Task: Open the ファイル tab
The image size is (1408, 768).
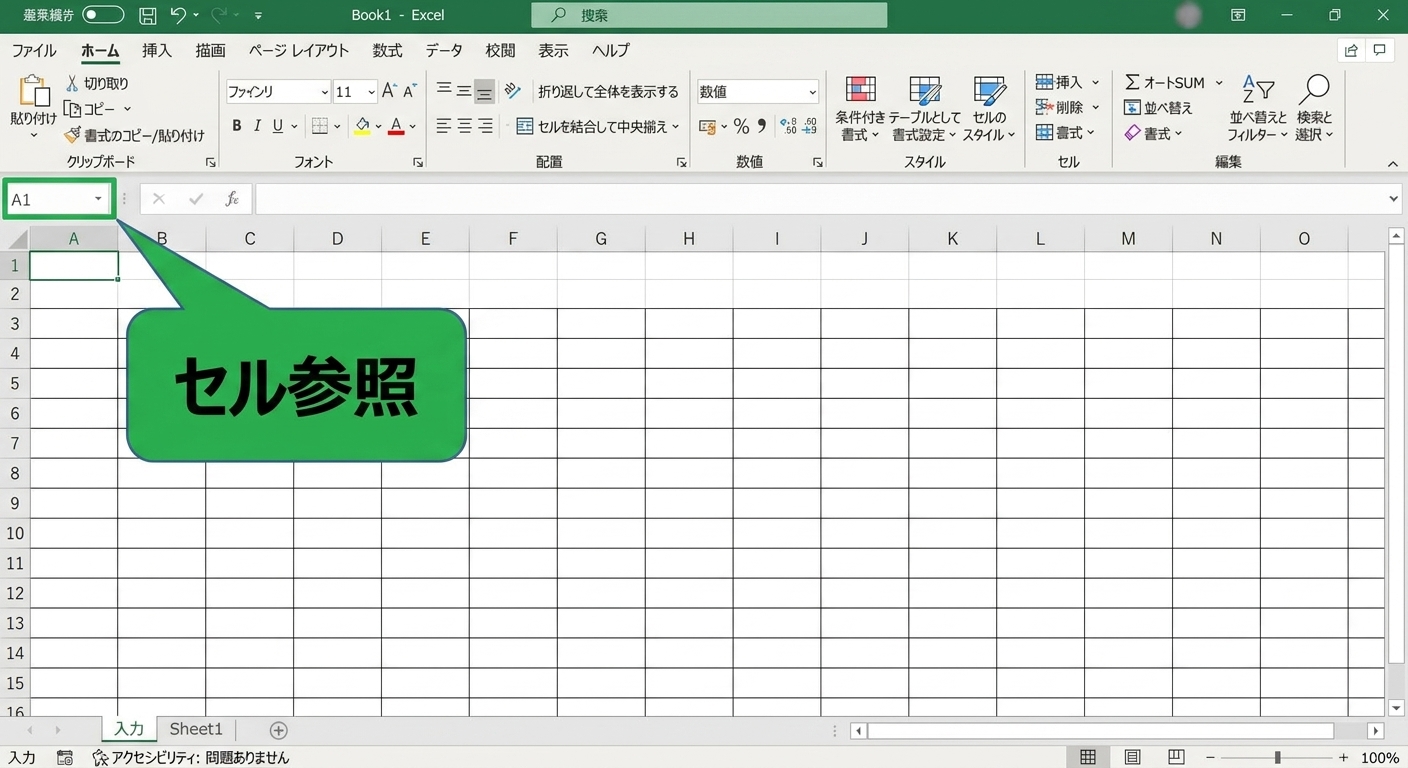Action: coord(34,51)
